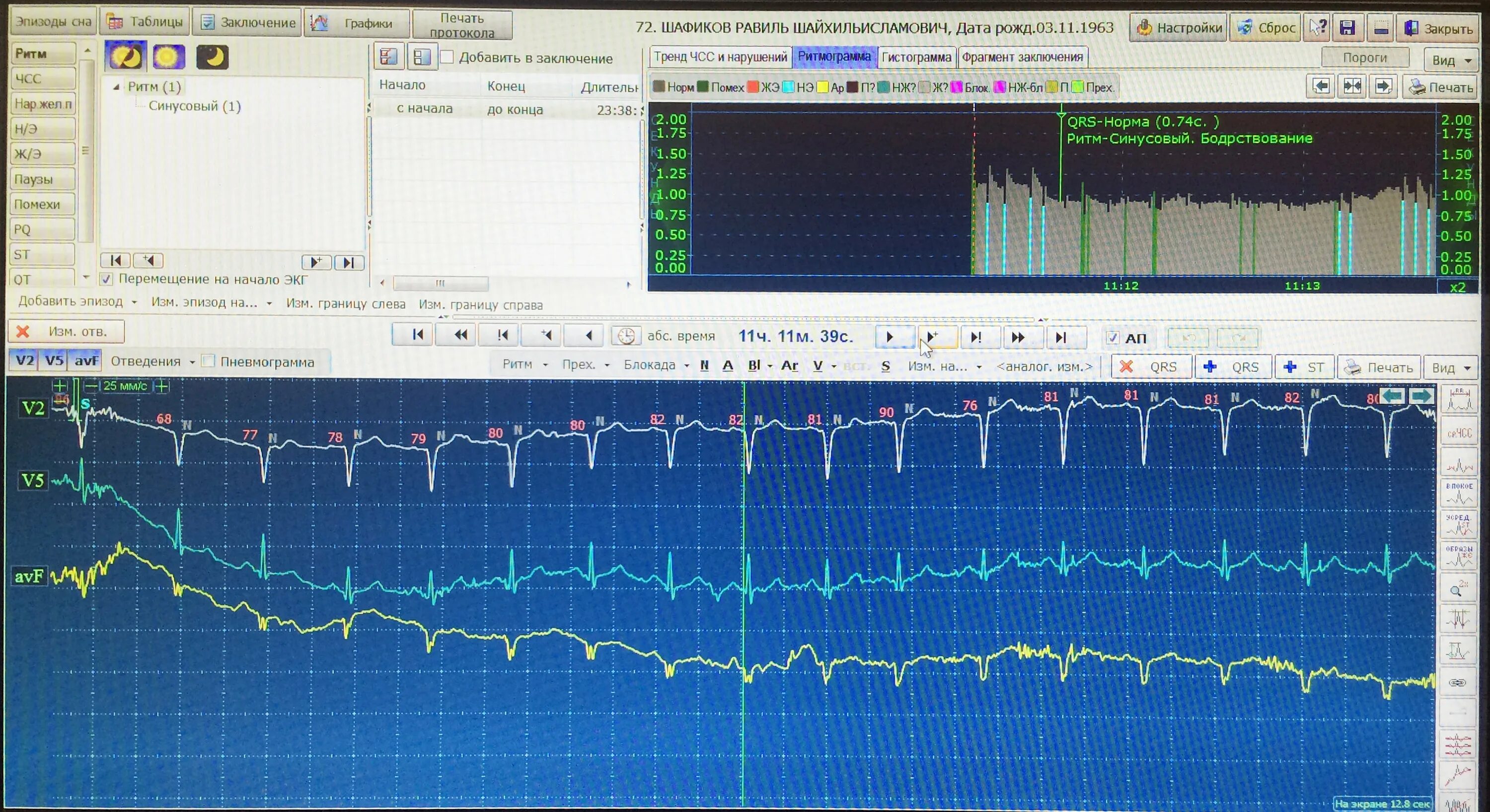Open the 'Отведения' dropdown

[x=152, y=362]
